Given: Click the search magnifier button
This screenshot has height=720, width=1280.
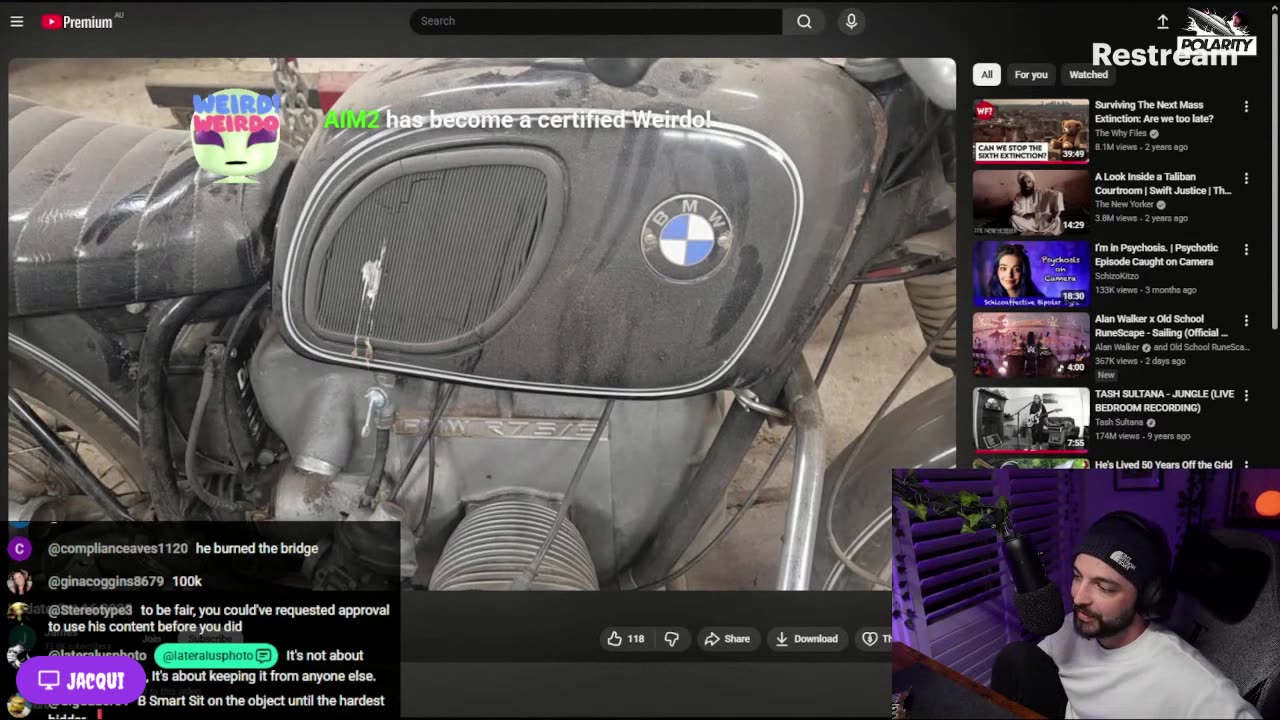Looking at the screenshot, I should (x=804, y=21).
